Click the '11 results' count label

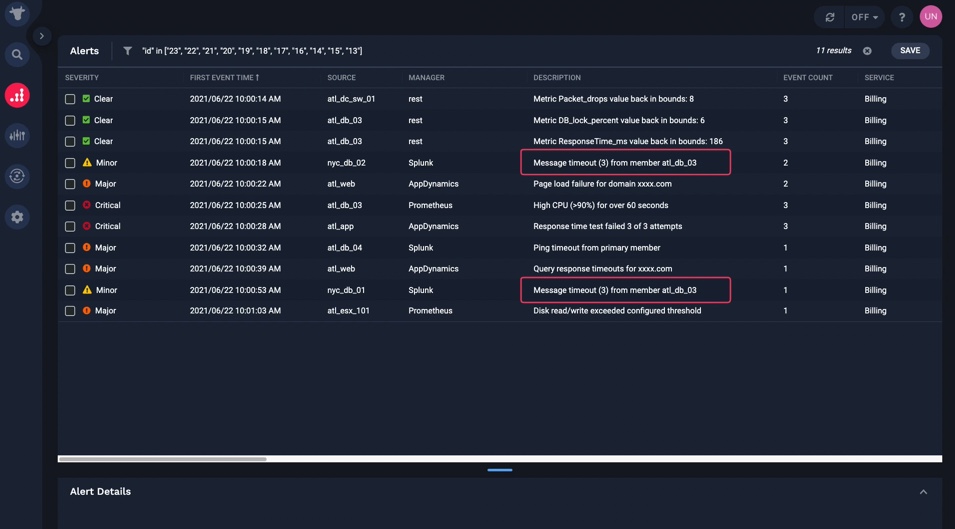click(833, 51)
